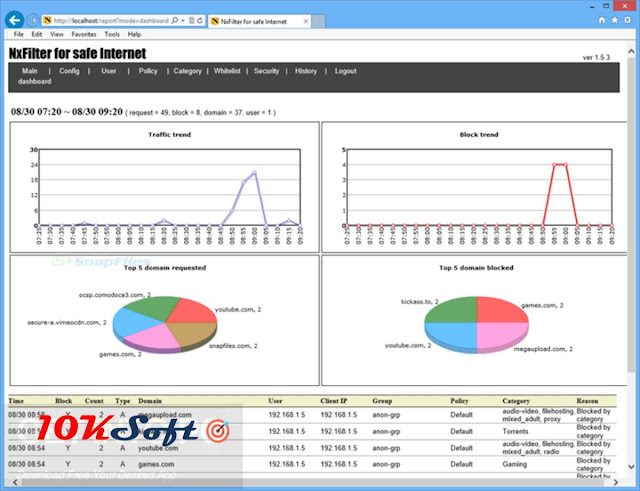
Task: Click the Home icon in browser
Action: [602, 20]
